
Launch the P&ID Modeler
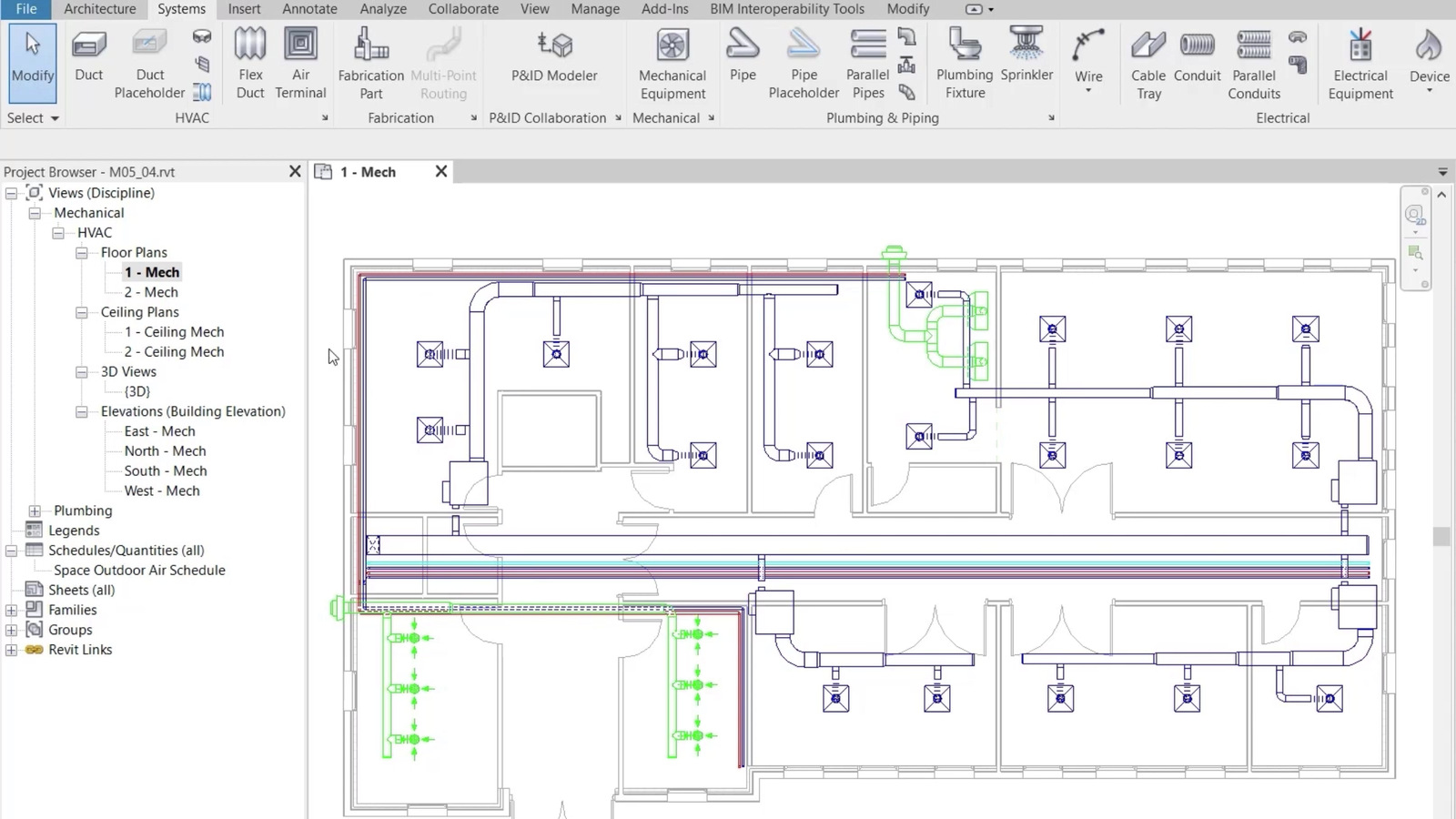coord(554,56)
